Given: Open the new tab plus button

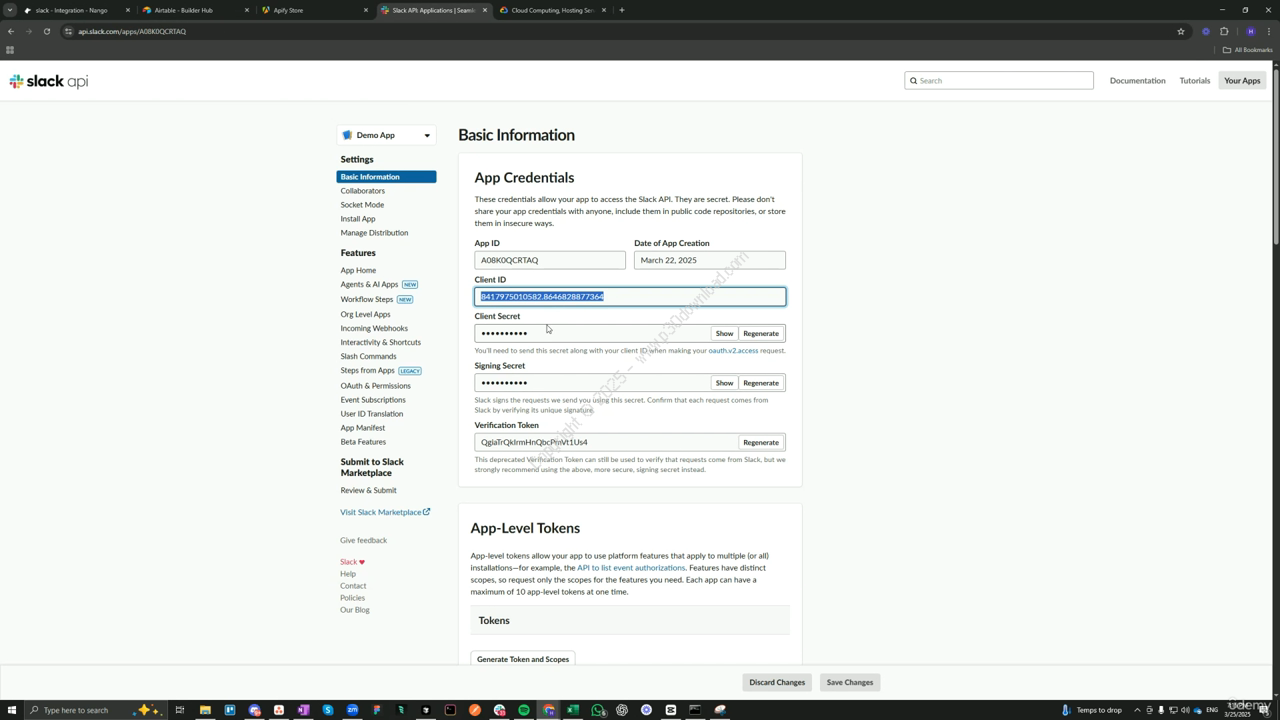Looking at the screenshot, I should (x=622, y=10).
